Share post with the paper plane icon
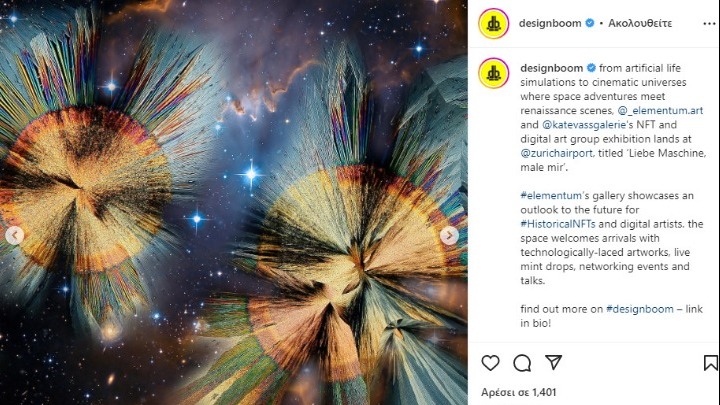Screen dimensions: 720x405 [x=554, y=362]
